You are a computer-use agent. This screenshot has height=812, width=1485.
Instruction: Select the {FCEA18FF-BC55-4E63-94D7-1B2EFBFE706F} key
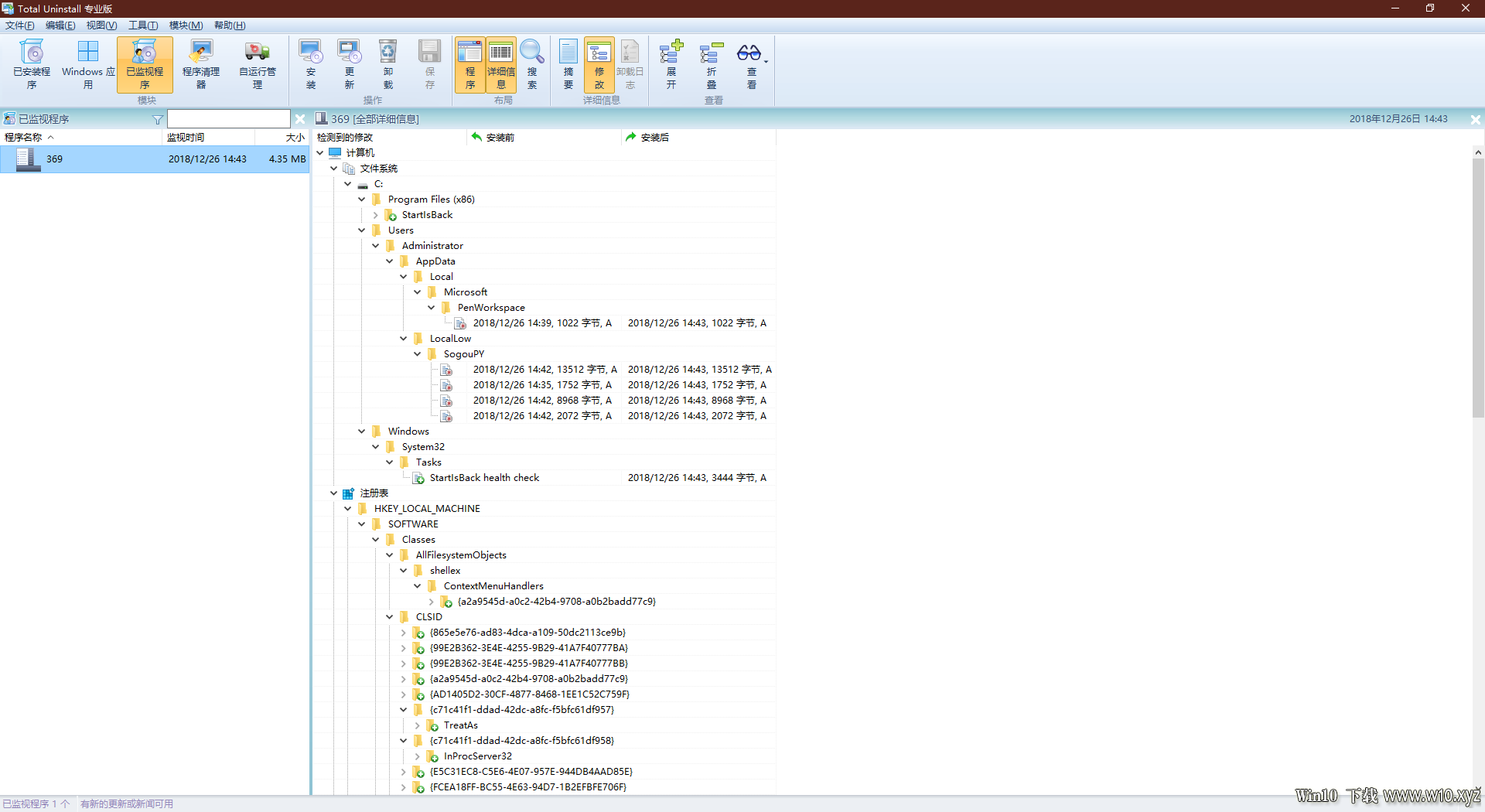528,786
